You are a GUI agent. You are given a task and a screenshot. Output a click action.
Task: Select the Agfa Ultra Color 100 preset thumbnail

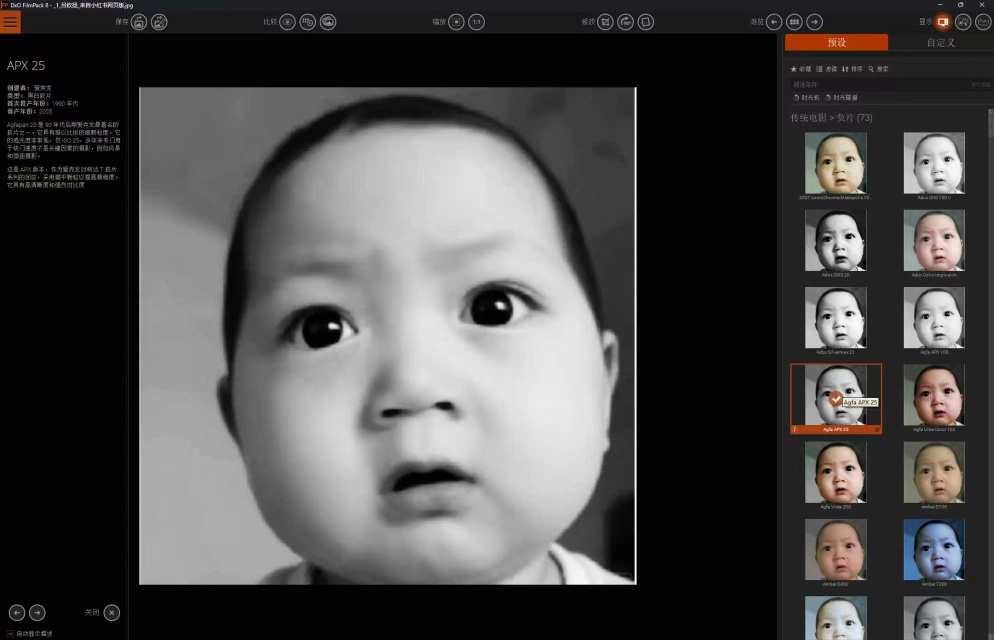934,395
